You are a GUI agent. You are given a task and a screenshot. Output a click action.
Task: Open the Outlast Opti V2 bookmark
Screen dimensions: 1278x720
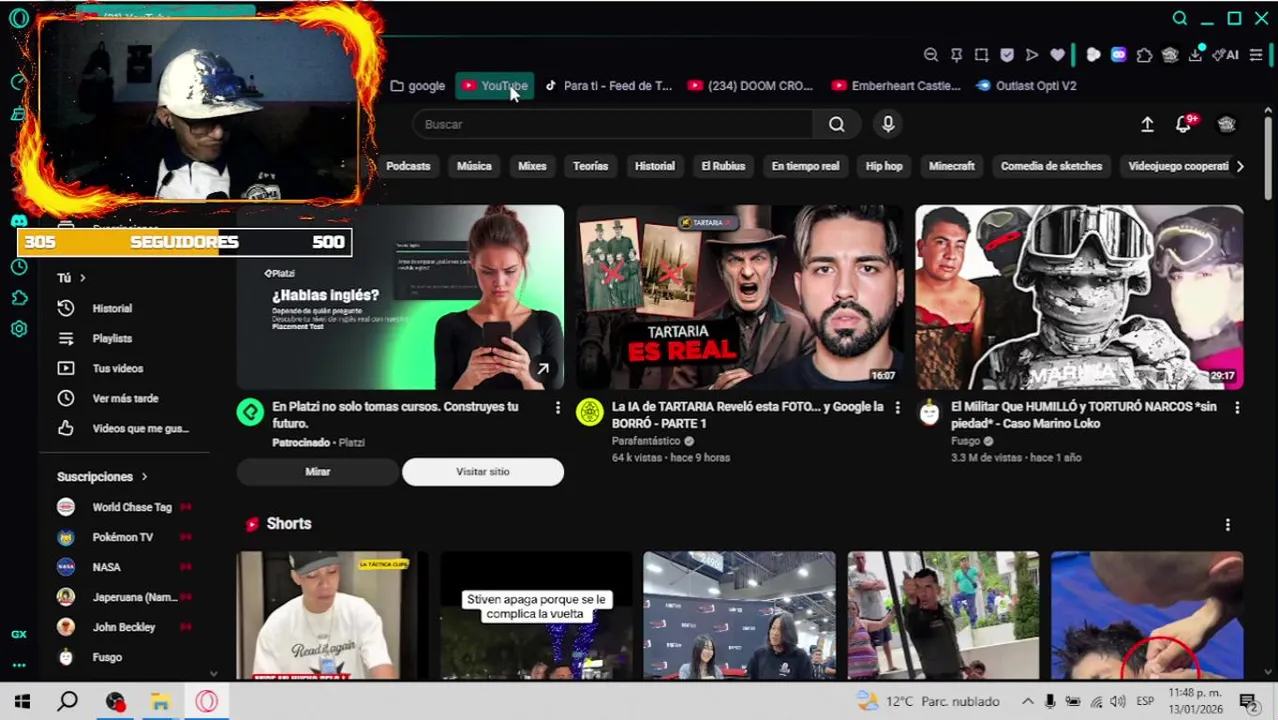(x=1026, y=86)
